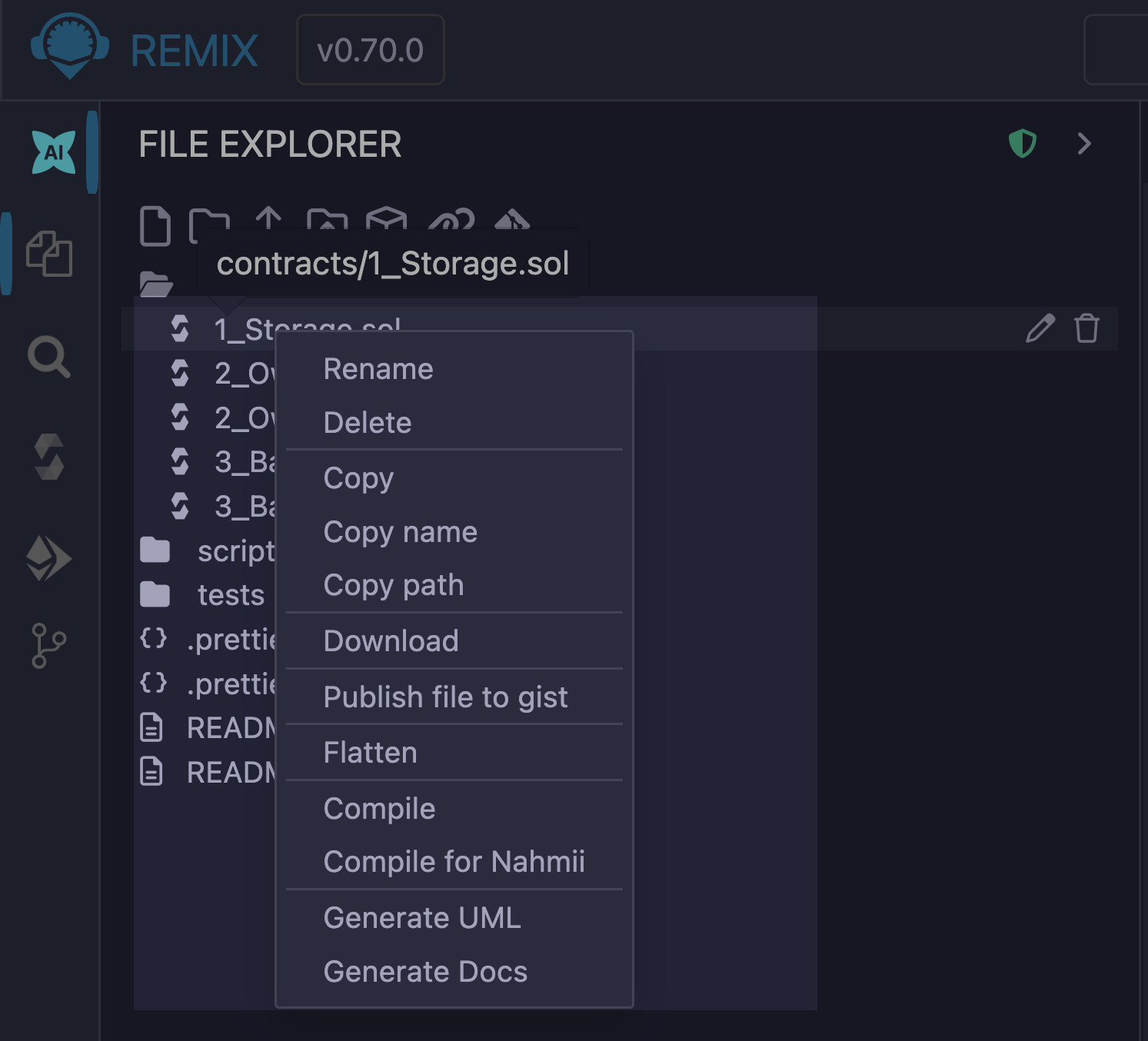Image resolution: width=1148 pixels, height=1041 pixels.
Task: Collapse the File Explorer panel chevron
Action: tap(1084, 144)
